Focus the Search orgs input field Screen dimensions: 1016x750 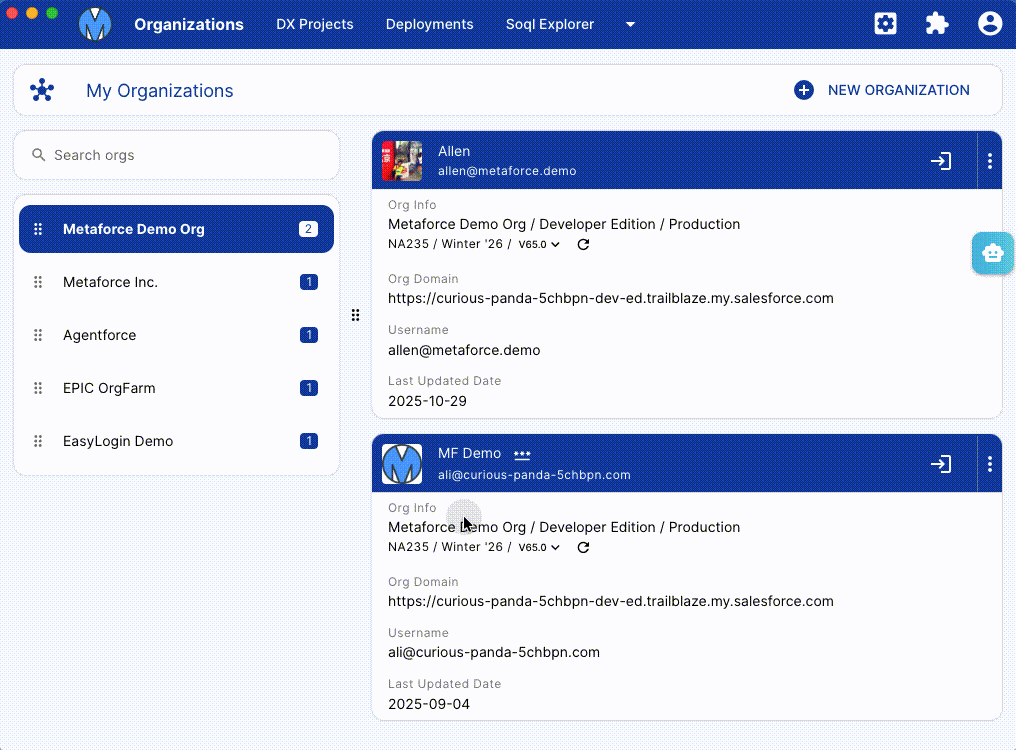176,155
